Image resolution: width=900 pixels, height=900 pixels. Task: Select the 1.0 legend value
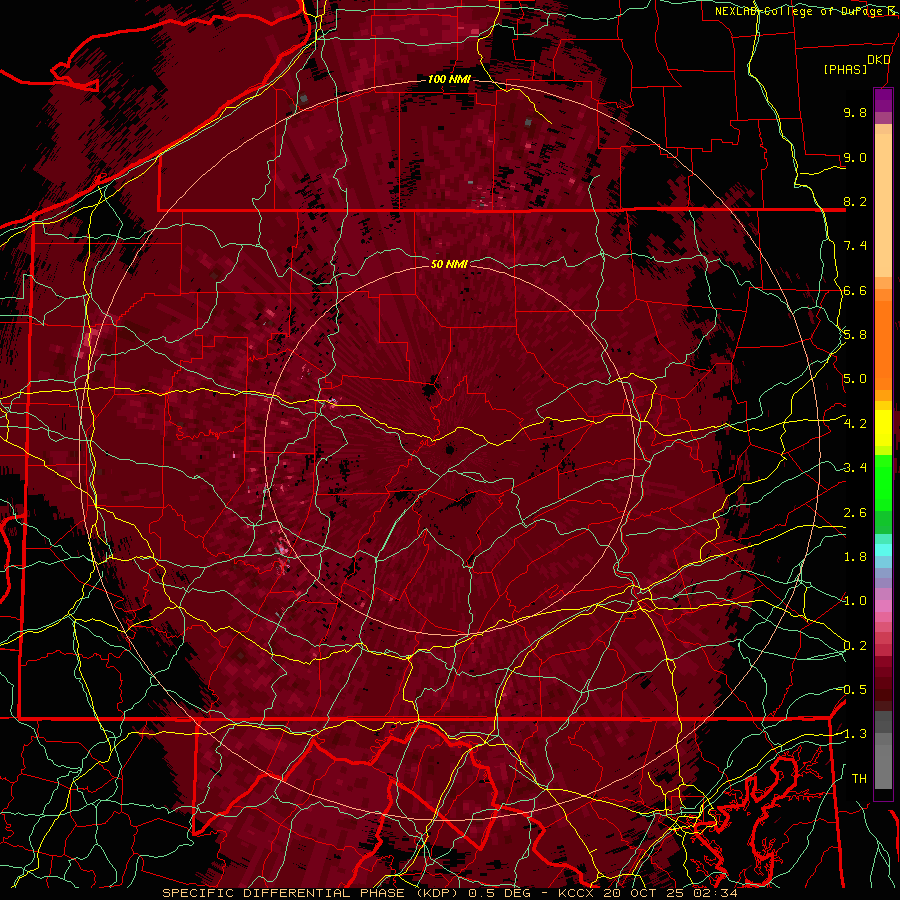click(855, 601)
